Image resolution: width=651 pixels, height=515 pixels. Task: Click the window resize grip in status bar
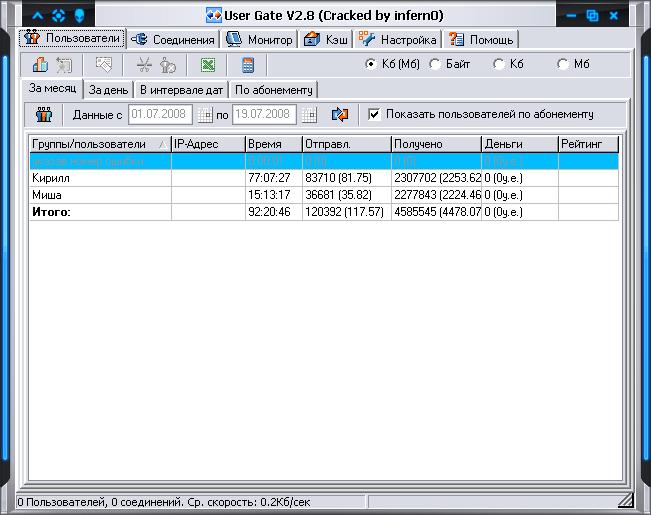(626, 500)
